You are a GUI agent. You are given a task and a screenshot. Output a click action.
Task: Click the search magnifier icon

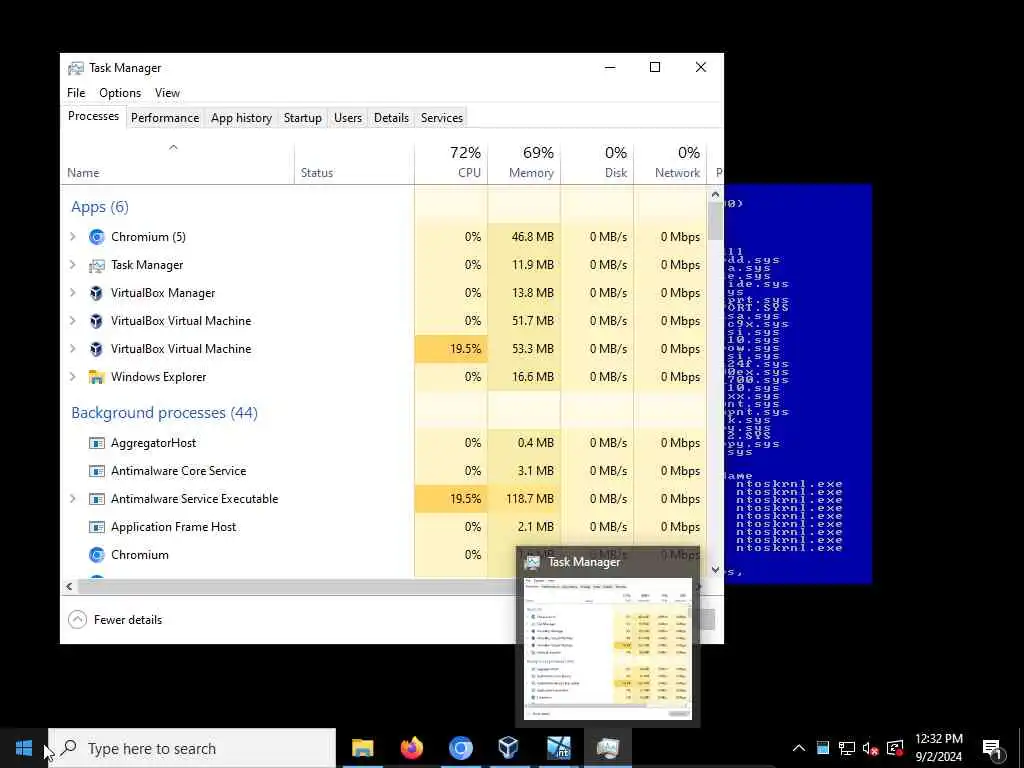point(68,748)
